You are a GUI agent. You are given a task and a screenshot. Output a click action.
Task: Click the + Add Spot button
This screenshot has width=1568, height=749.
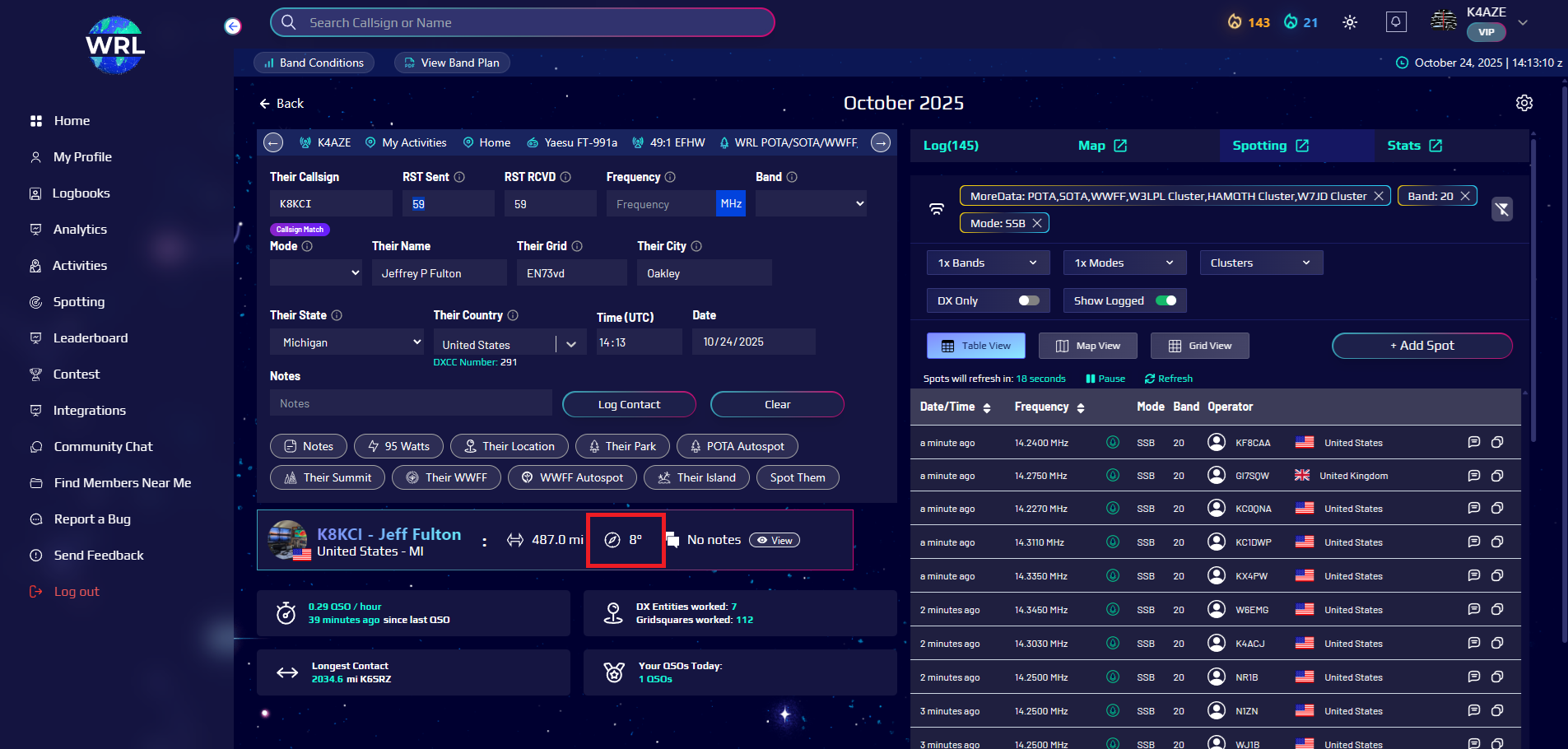point(1422,346)
